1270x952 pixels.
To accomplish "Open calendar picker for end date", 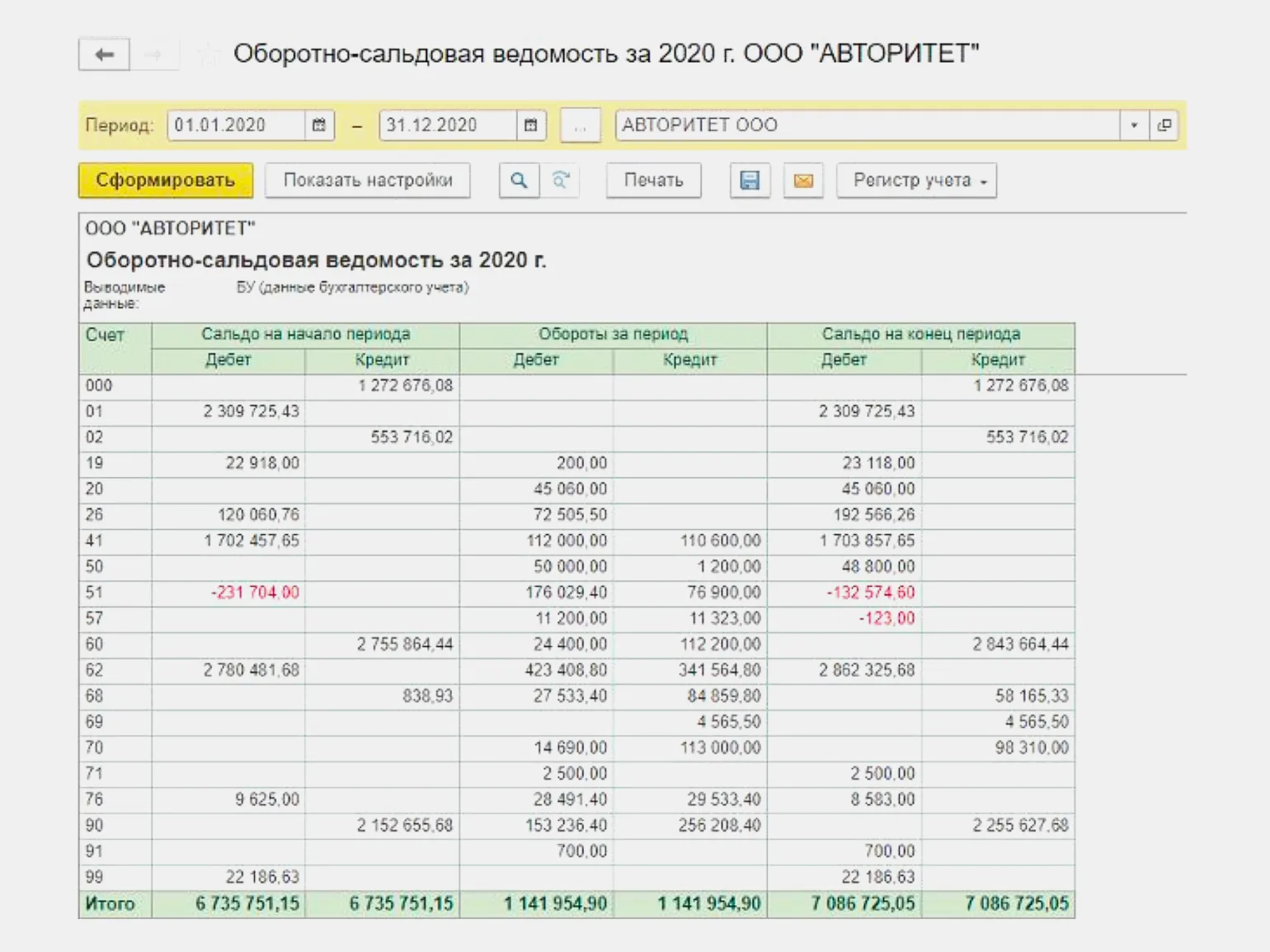I will [531, 125].
